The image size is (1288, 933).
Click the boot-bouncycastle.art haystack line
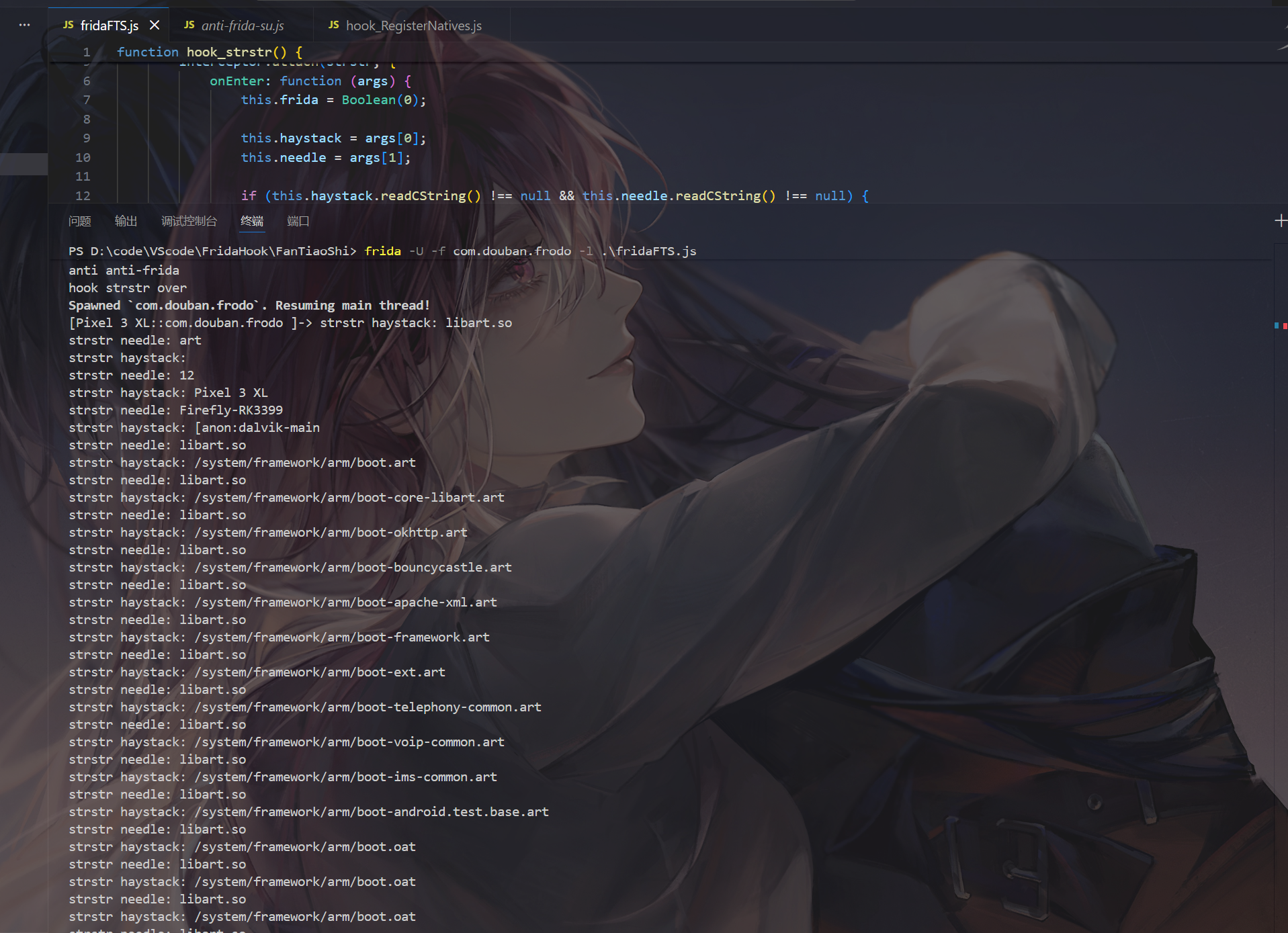pyautogui.click(x=290, y=567)
